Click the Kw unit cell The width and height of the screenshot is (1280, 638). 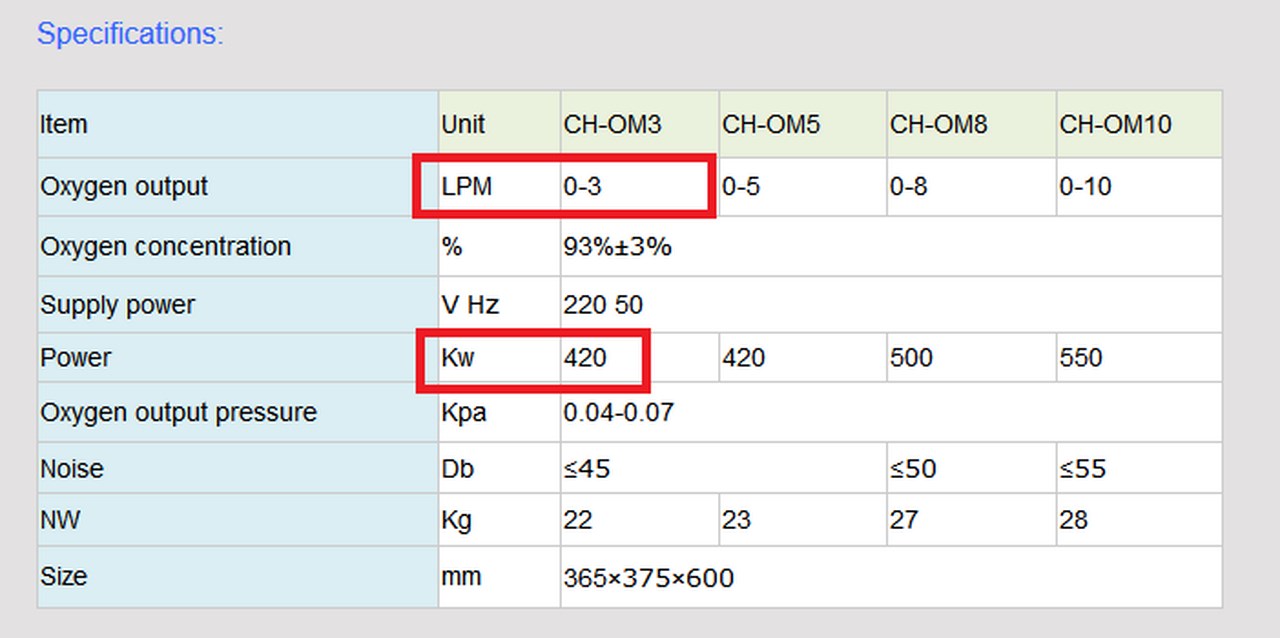[x=458, y=358]
